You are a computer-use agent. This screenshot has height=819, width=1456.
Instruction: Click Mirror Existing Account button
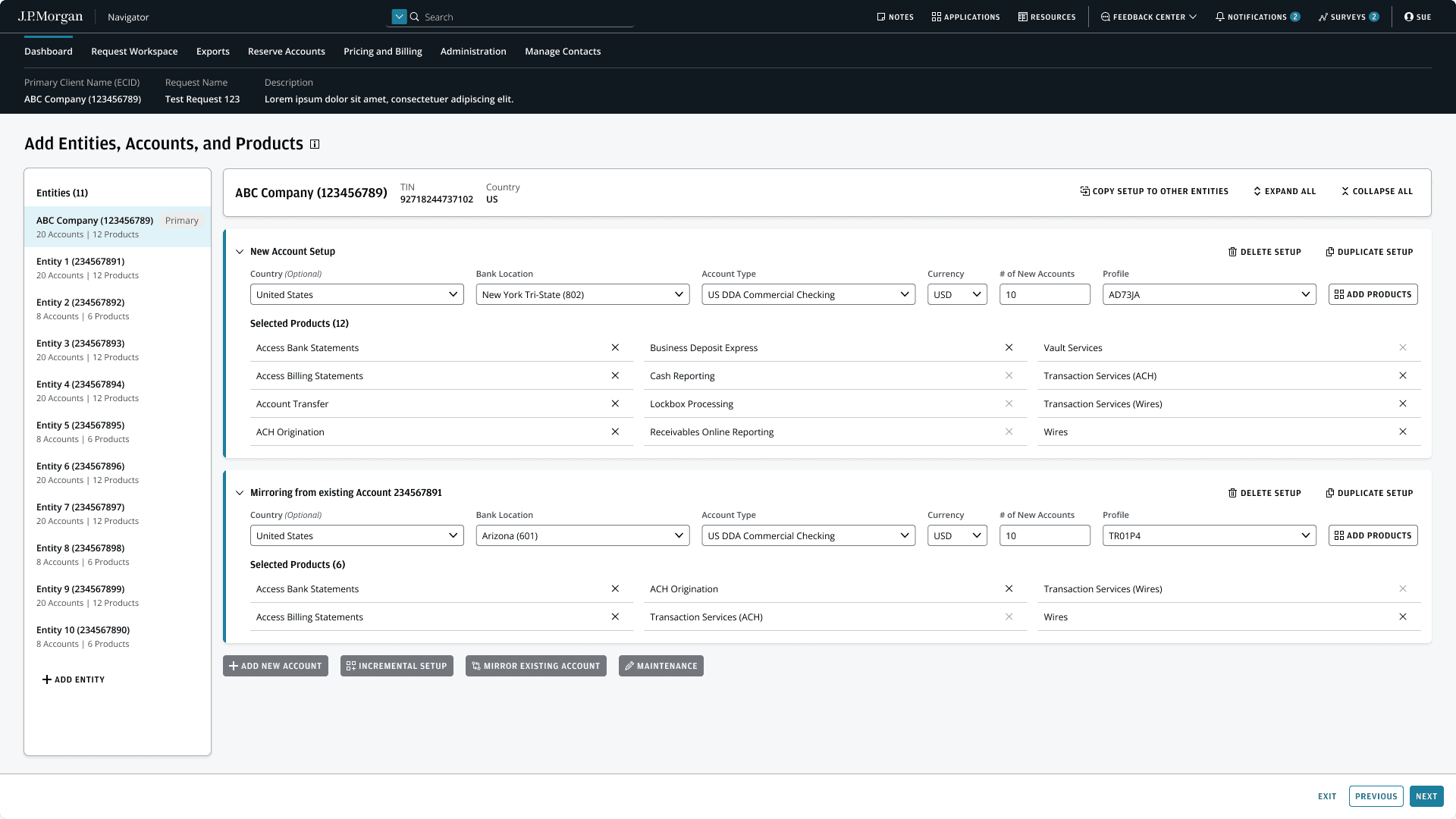point(535,666)
